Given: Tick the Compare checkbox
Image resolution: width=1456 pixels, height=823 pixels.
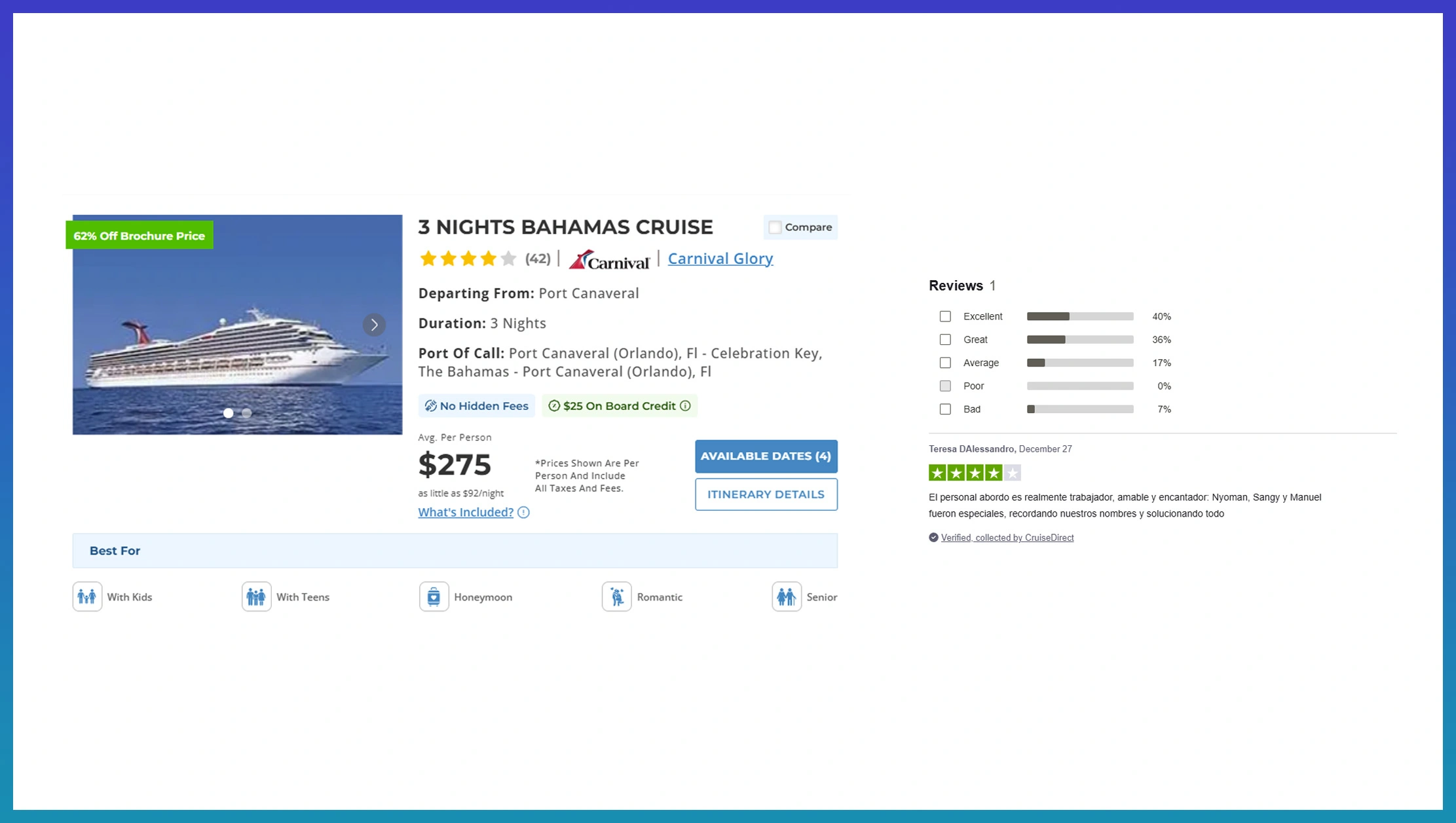Looking at the screenshot, I should tap(775, 227).
